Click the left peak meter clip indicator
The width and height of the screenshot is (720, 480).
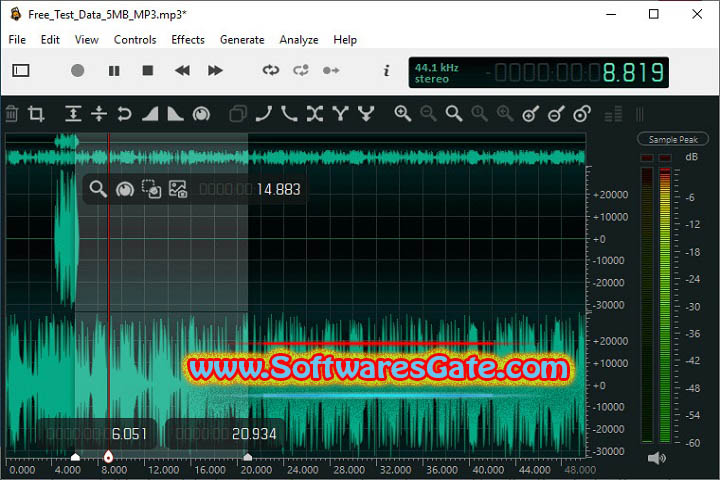pyautogui.click(x=647, y=158)
